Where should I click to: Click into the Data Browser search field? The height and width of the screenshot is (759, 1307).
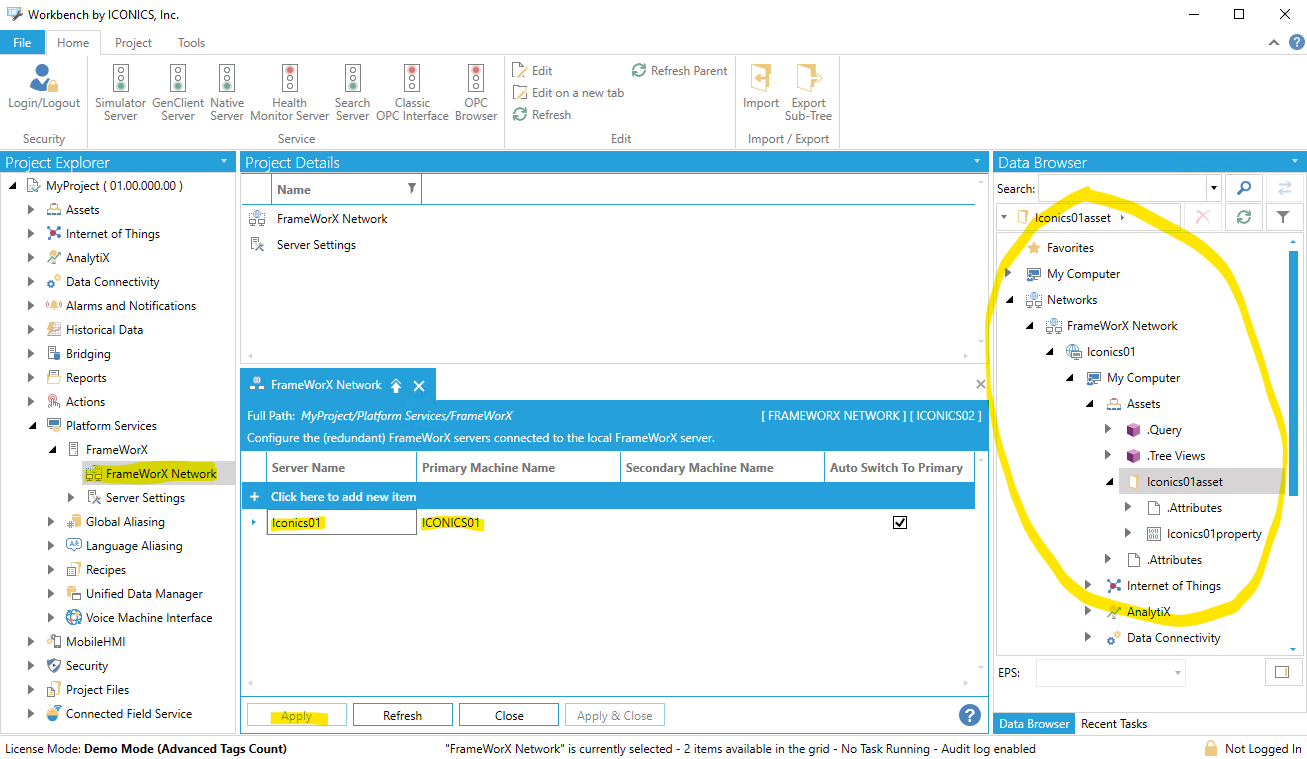click(1123, 188)
